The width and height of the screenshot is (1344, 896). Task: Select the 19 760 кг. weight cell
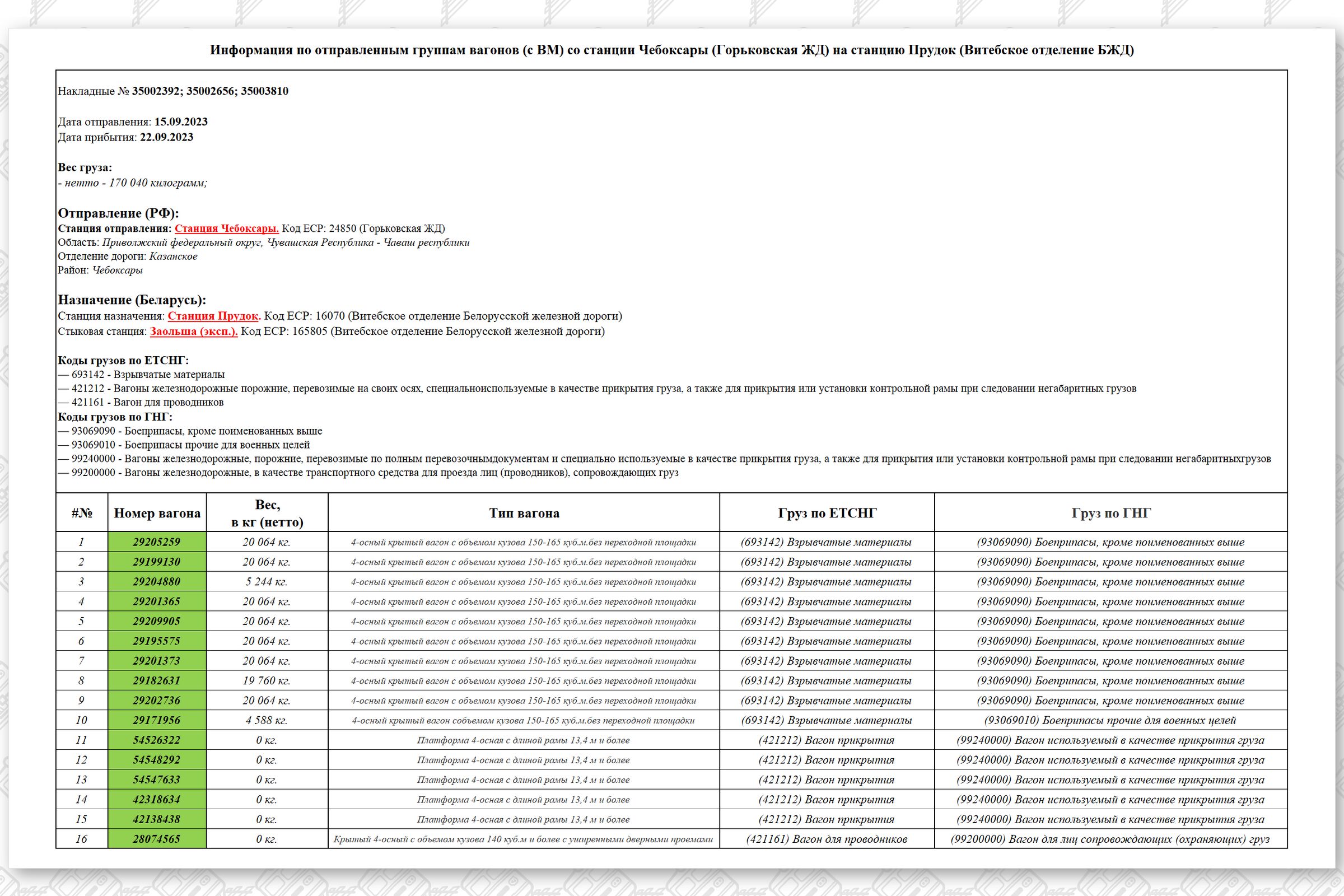267,680
